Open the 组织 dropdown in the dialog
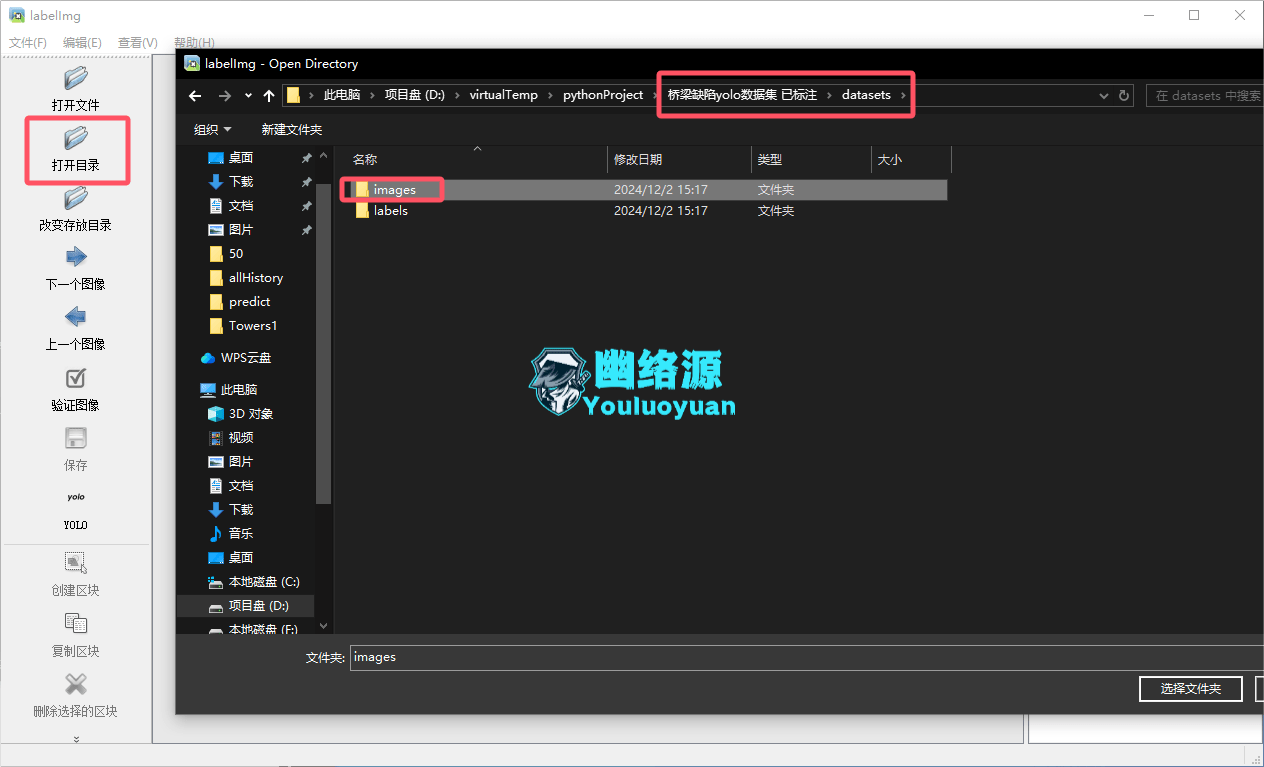1264x767 pixels. click(x=212, y=129)
